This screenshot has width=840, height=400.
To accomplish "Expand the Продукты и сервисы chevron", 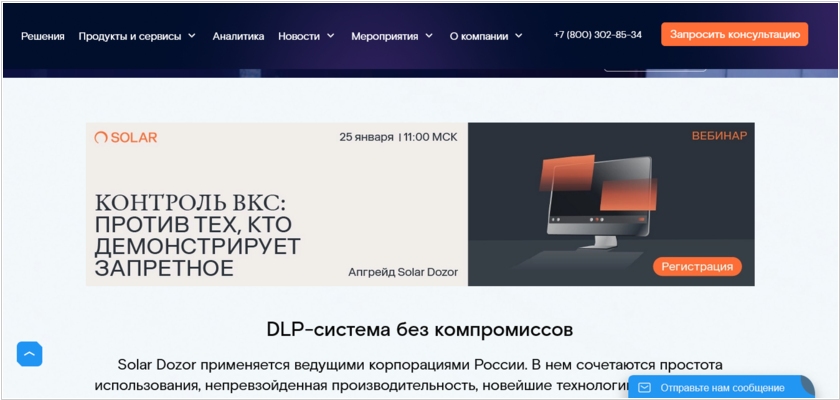I will [191, 36].
